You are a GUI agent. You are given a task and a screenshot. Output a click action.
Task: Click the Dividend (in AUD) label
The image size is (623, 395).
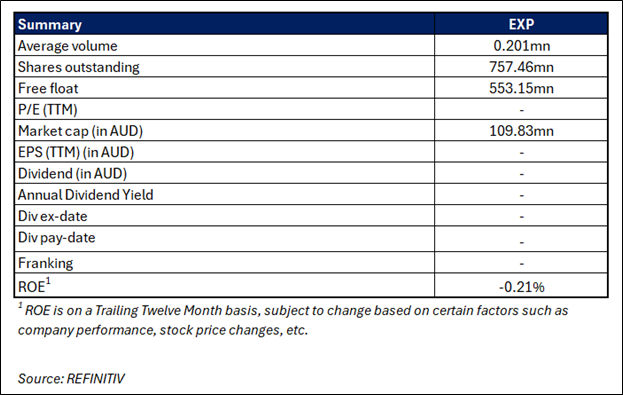click(72, 174)
